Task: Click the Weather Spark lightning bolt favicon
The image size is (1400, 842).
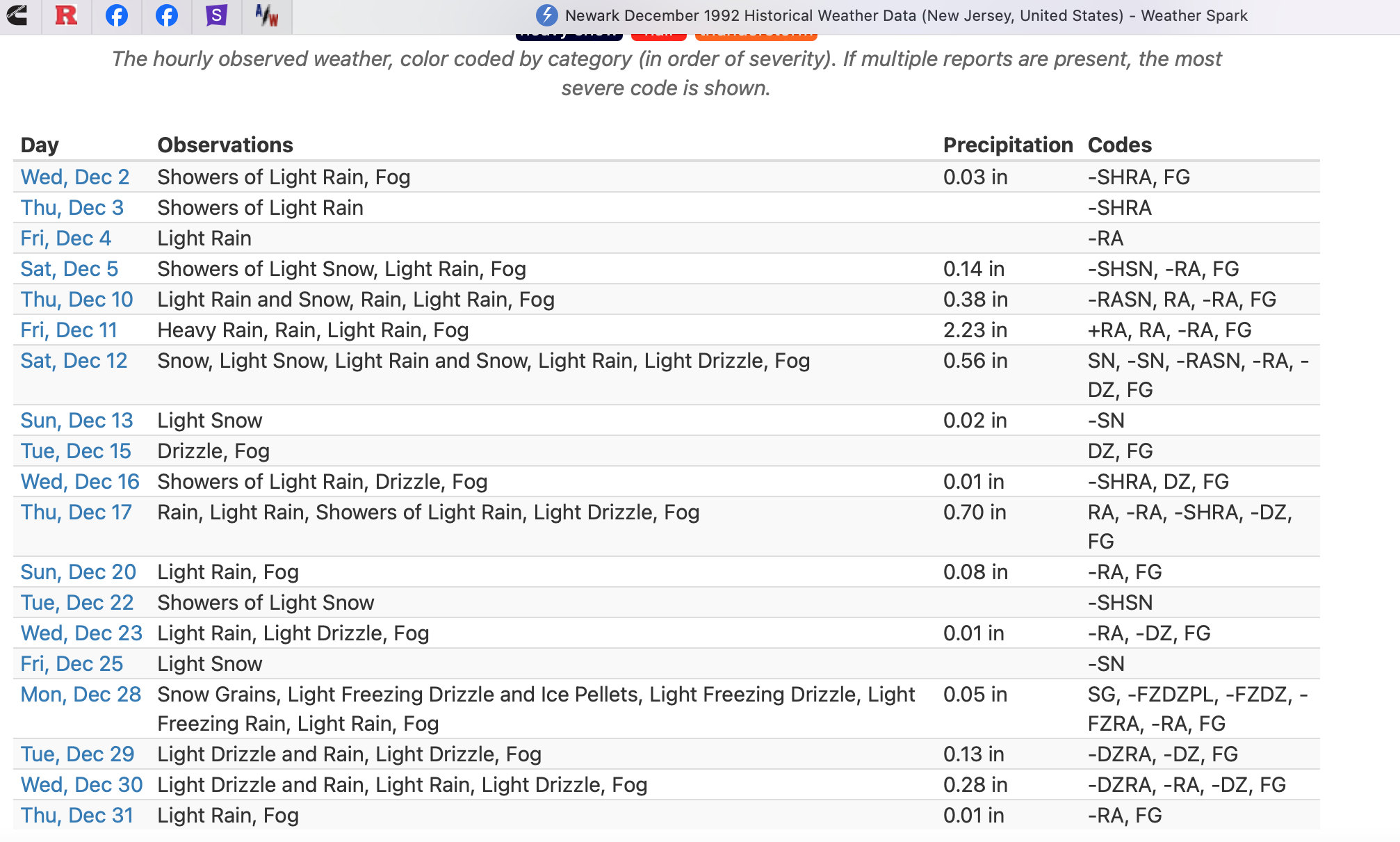Action: (546, 15)
